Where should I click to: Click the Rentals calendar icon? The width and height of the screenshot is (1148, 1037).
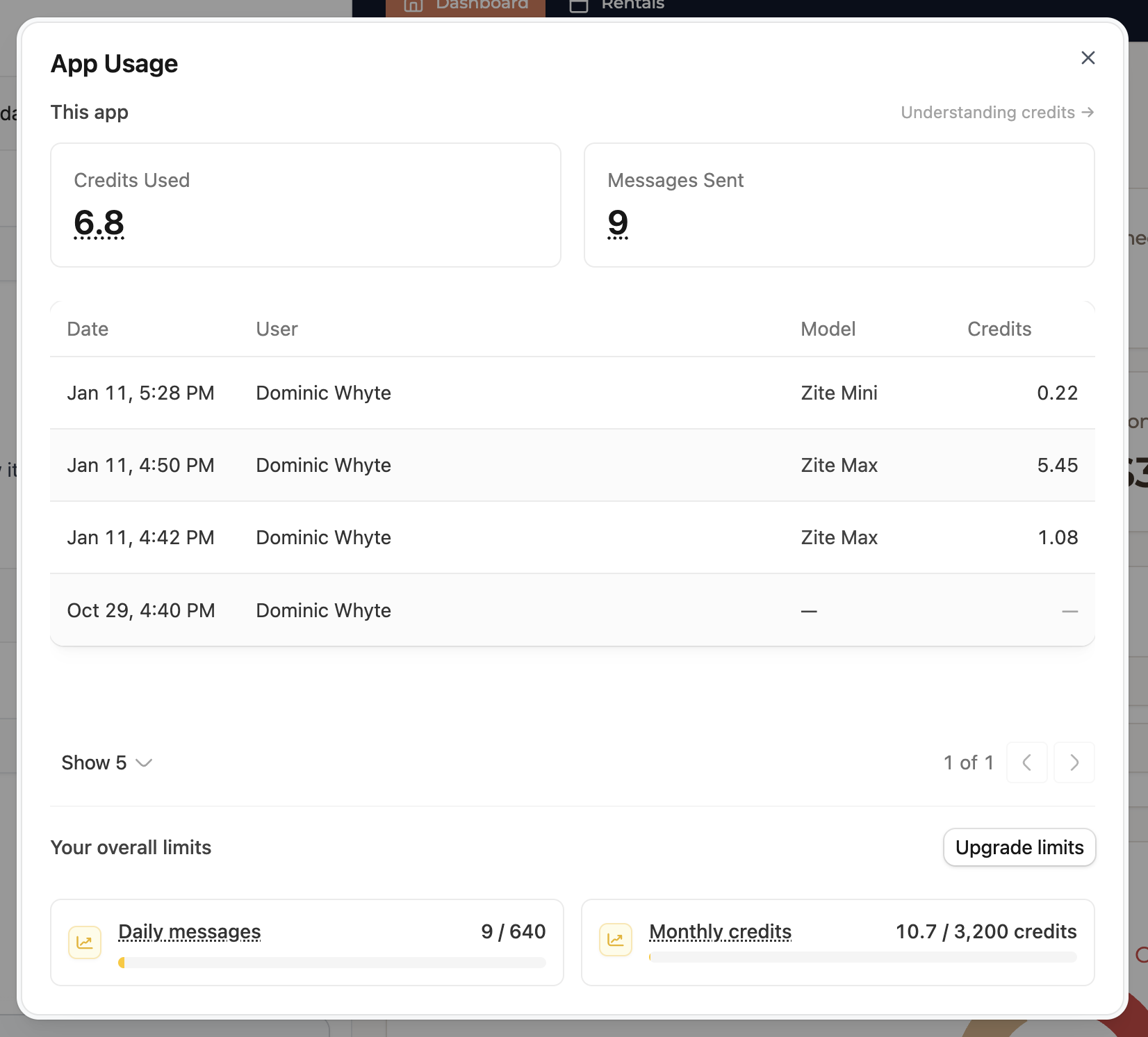(x=579, y=6)
